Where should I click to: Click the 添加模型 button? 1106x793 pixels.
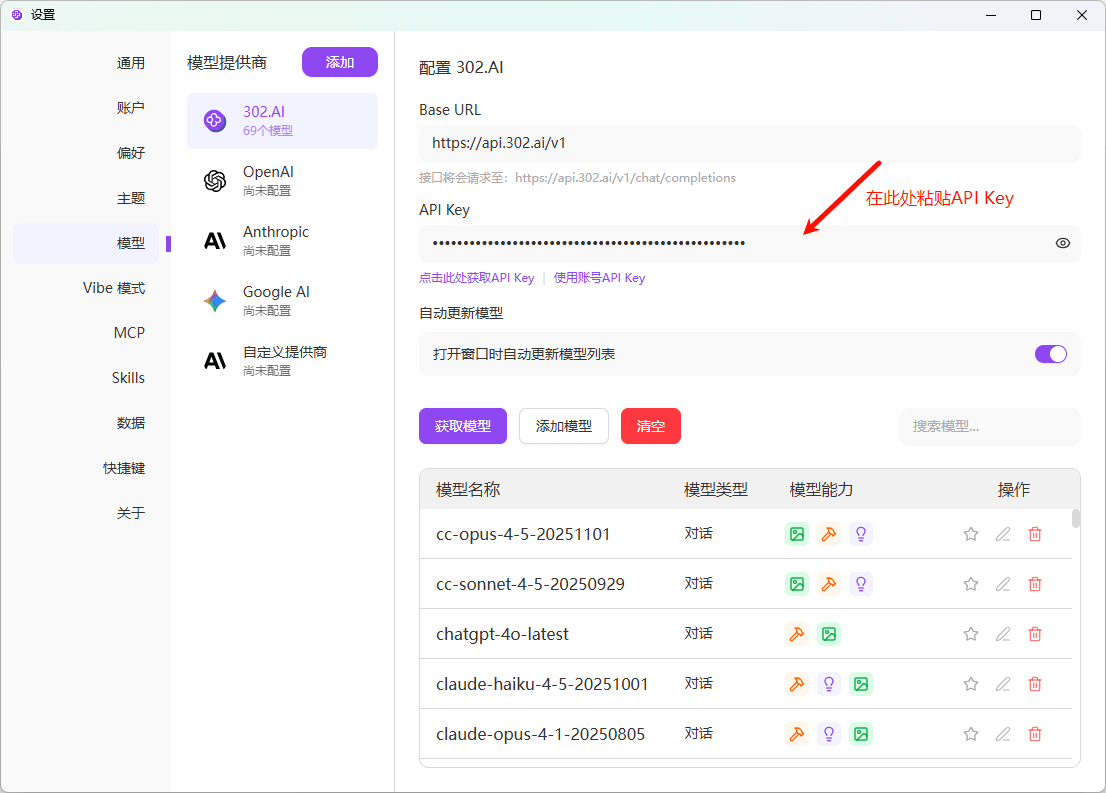(564, 426)
